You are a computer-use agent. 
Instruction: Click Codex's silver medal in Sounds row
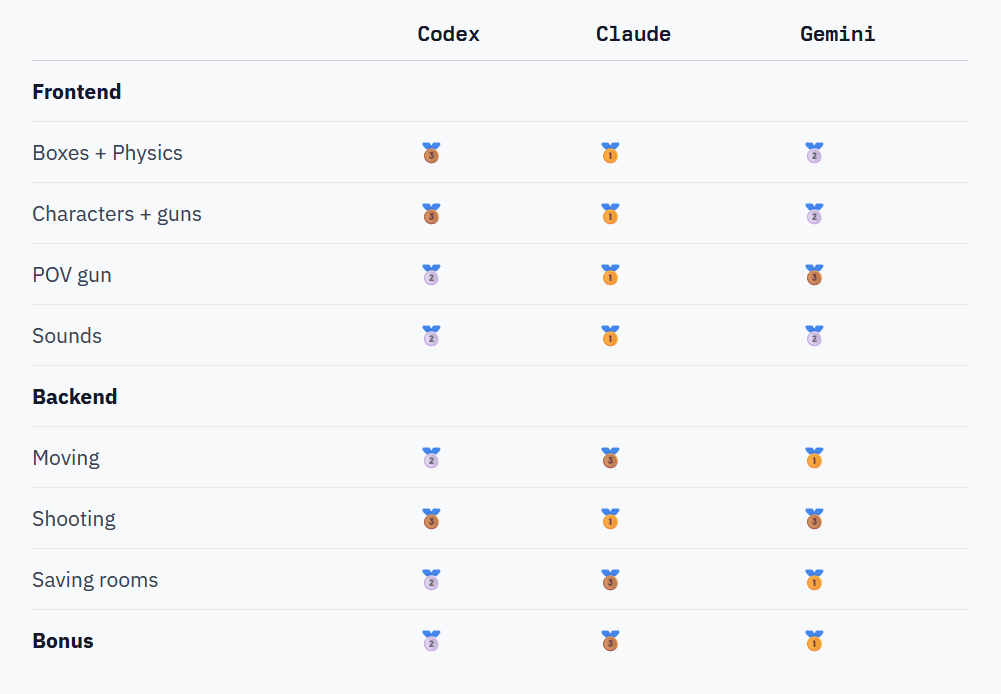(431, 336)
